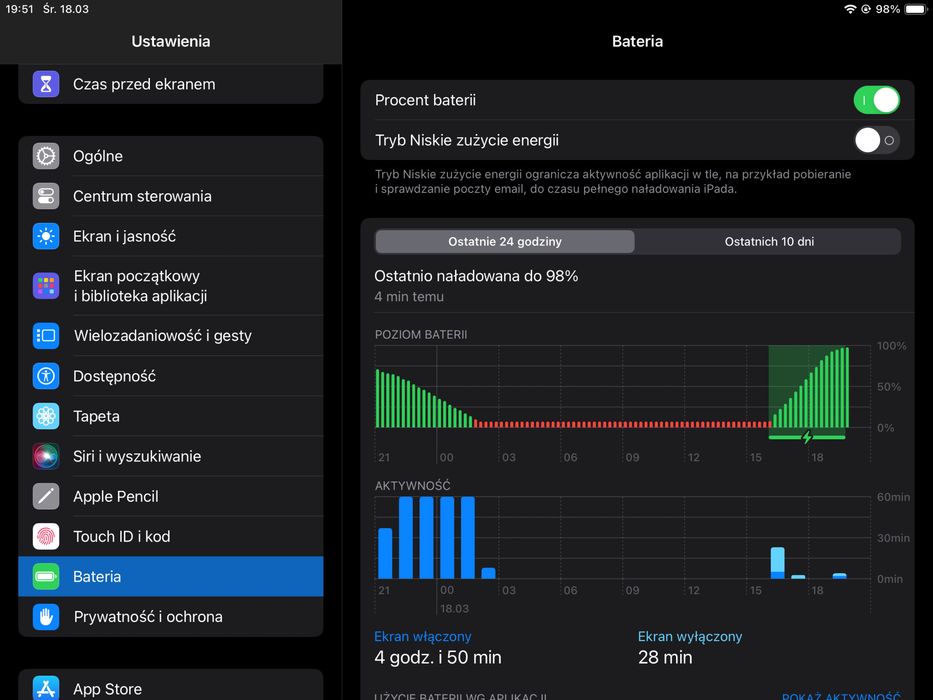Open Czas przed ekranem hourglass icon
Image resolution: width=933 pixels, height=700 pixels.
point(46,84)
